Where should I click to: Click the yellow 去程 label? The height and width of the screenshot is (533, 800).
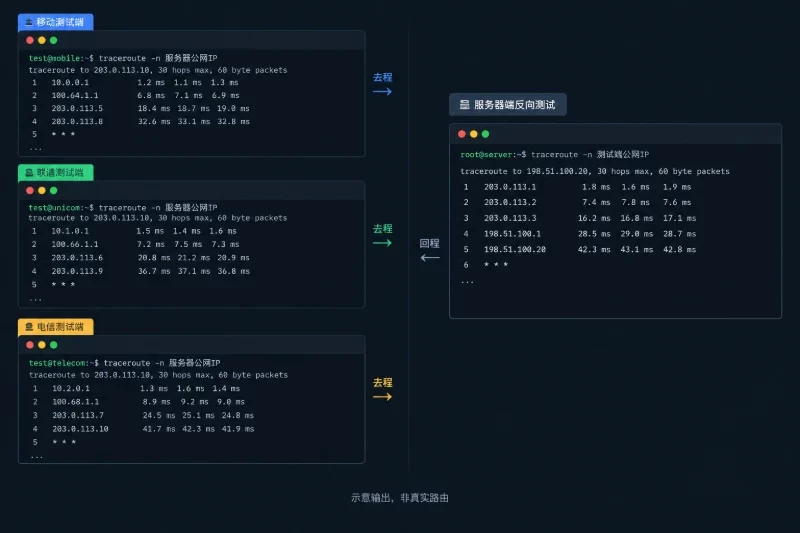383,383
